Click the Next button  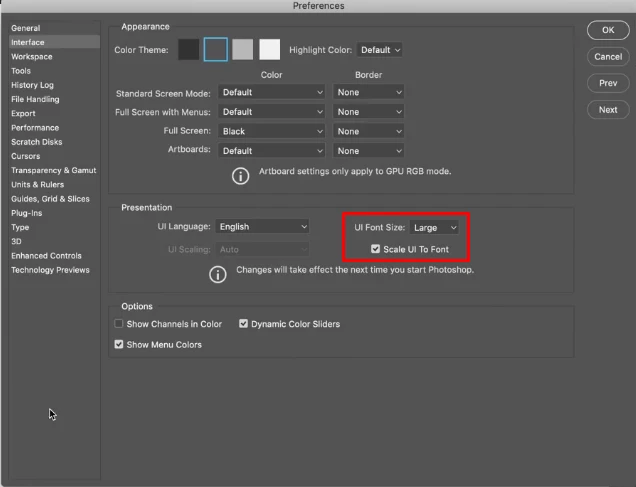608,110
